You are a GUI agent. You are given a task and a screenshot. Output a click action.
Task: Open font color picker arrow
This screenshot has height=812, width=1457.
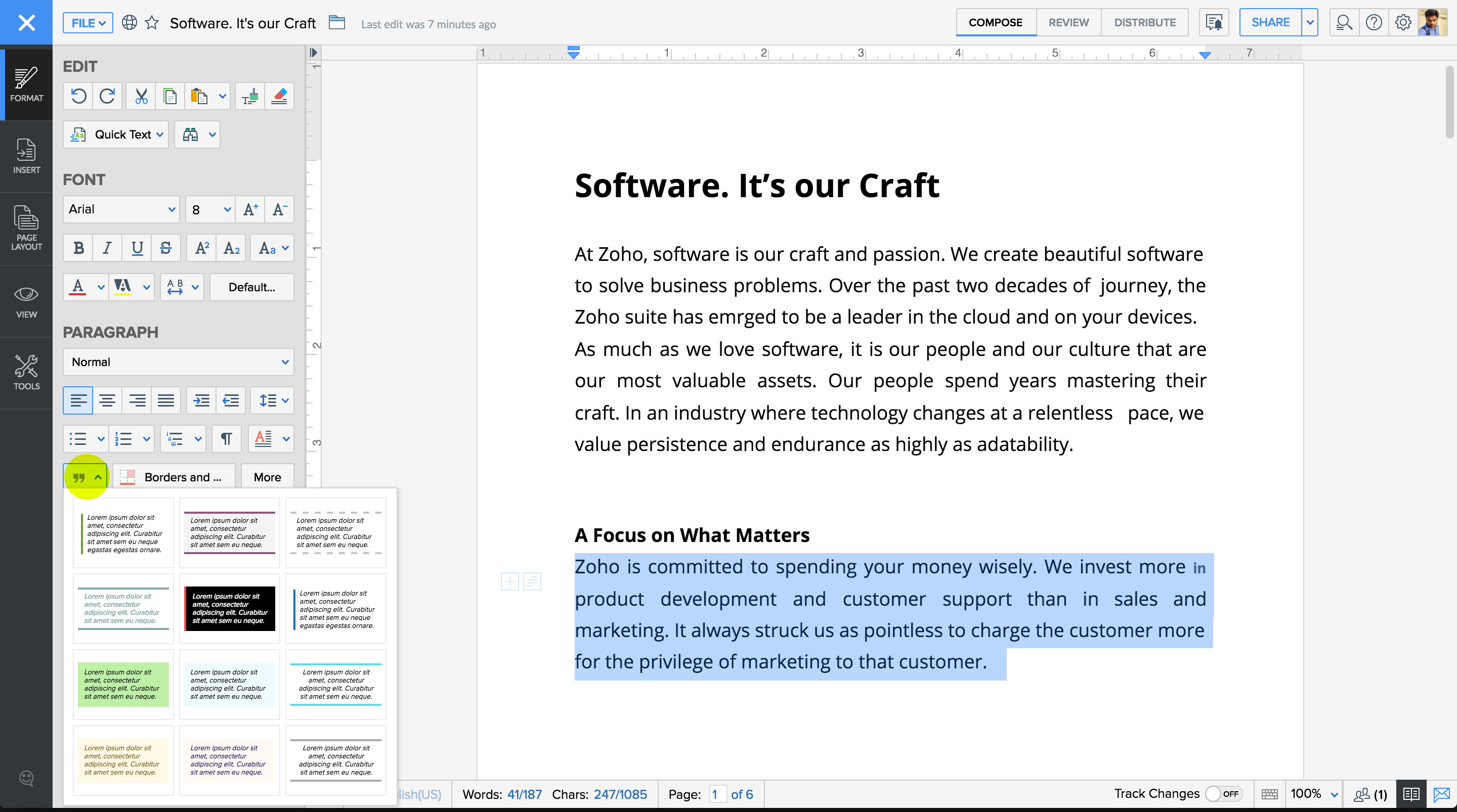[x=101, y=287]
